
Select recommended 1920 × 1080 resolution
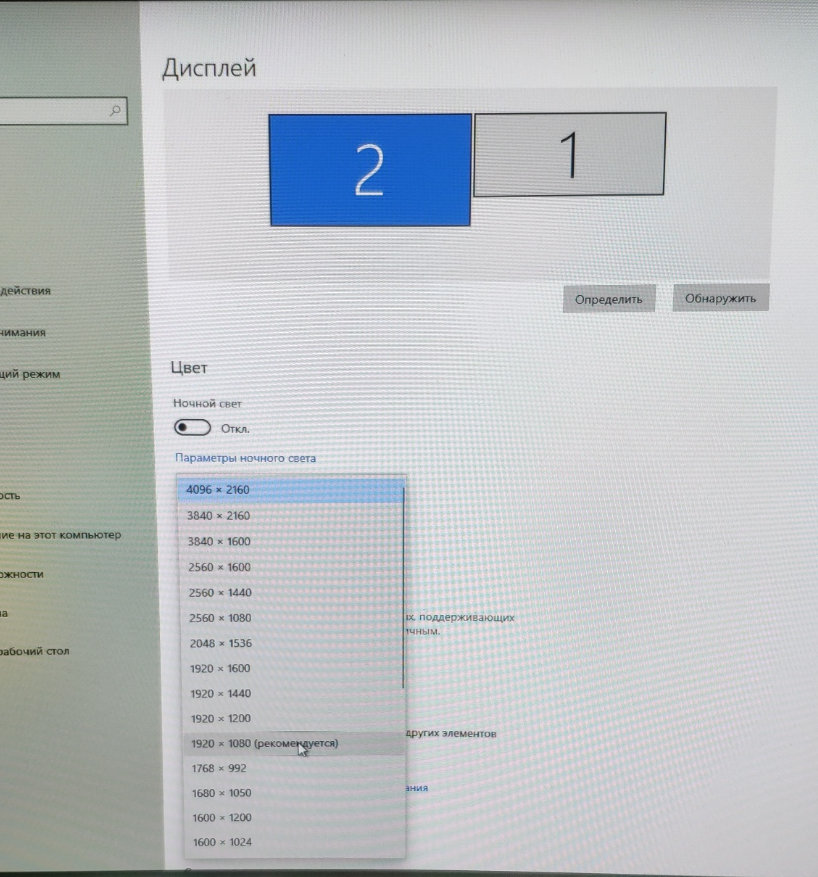pyautogui.click(x=264, y=744)
